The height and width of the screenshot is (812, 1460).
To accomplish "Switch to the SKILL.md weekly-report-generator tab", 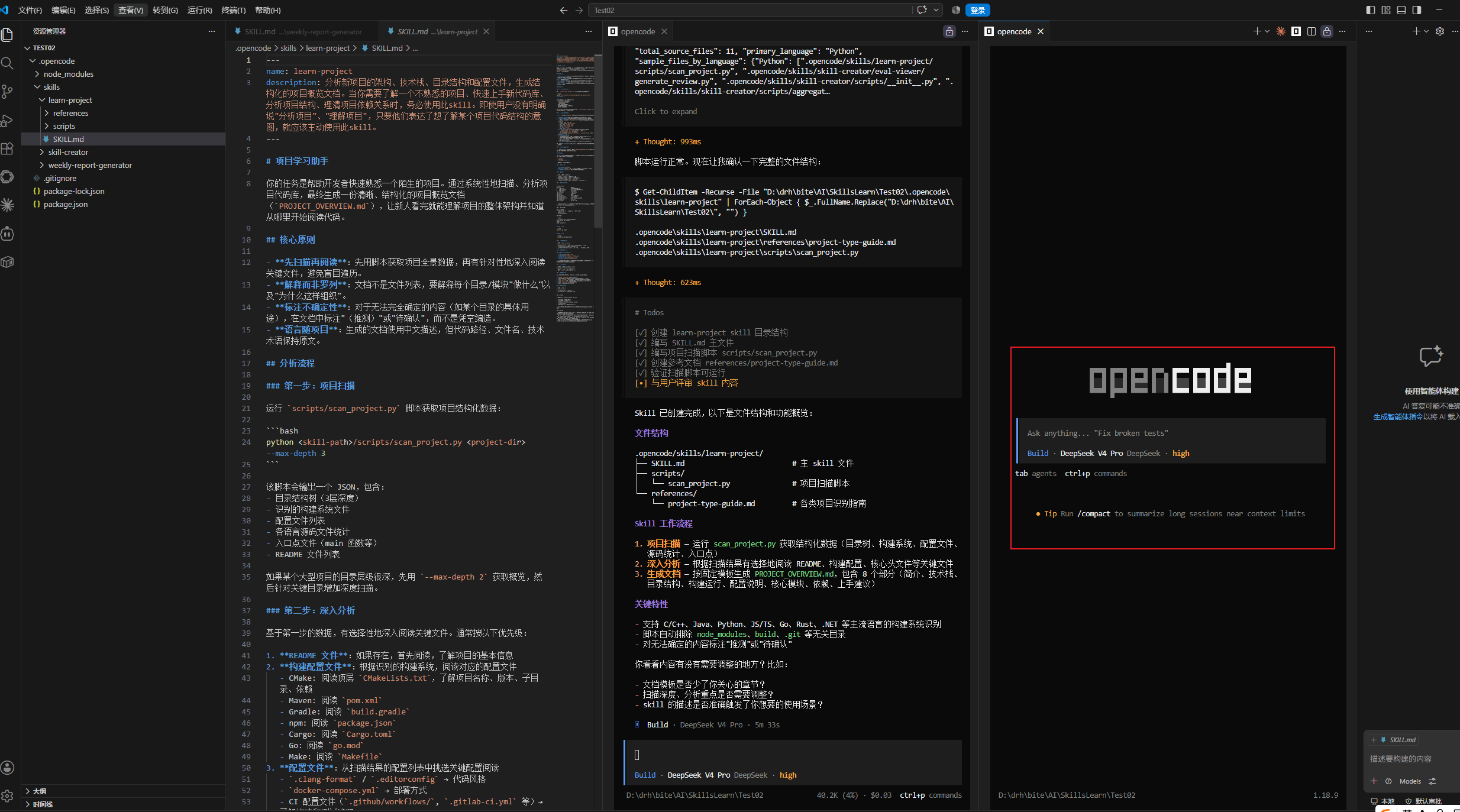I will [x=302, y=31].
